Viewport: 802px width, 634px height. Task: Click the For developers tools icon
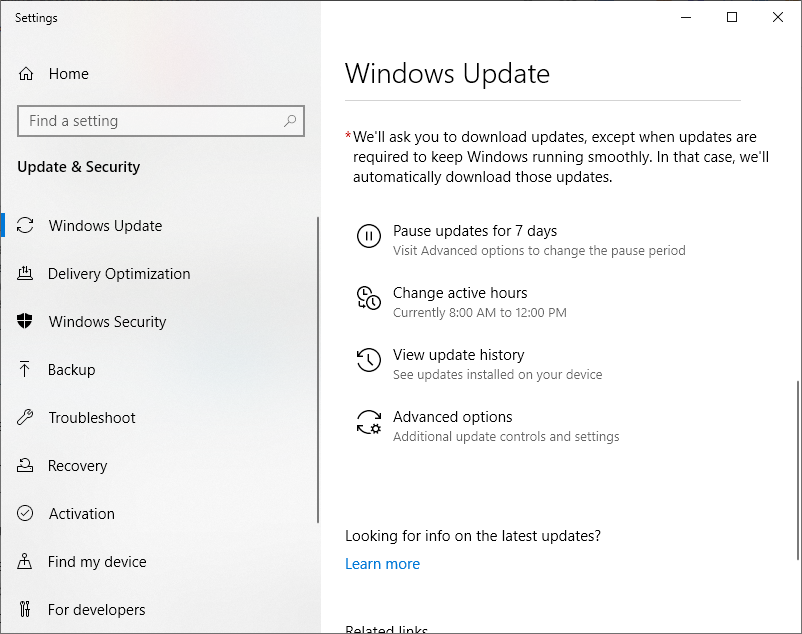tap(25, 609)
